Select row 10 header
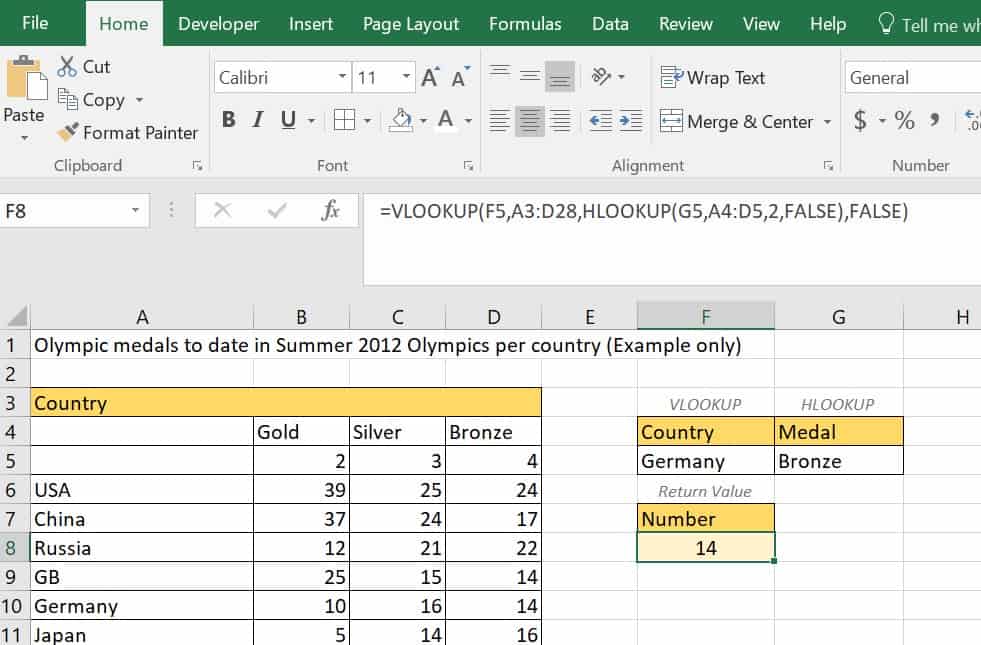The width and height of the screenshot is (981, 645). coord(14,606)
